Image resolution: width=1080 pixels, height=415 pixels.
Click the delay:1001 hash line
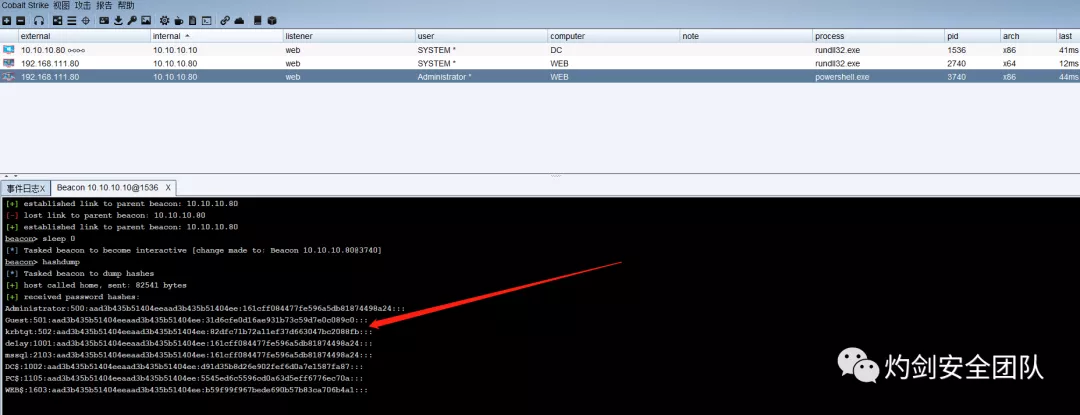(188, 343)
